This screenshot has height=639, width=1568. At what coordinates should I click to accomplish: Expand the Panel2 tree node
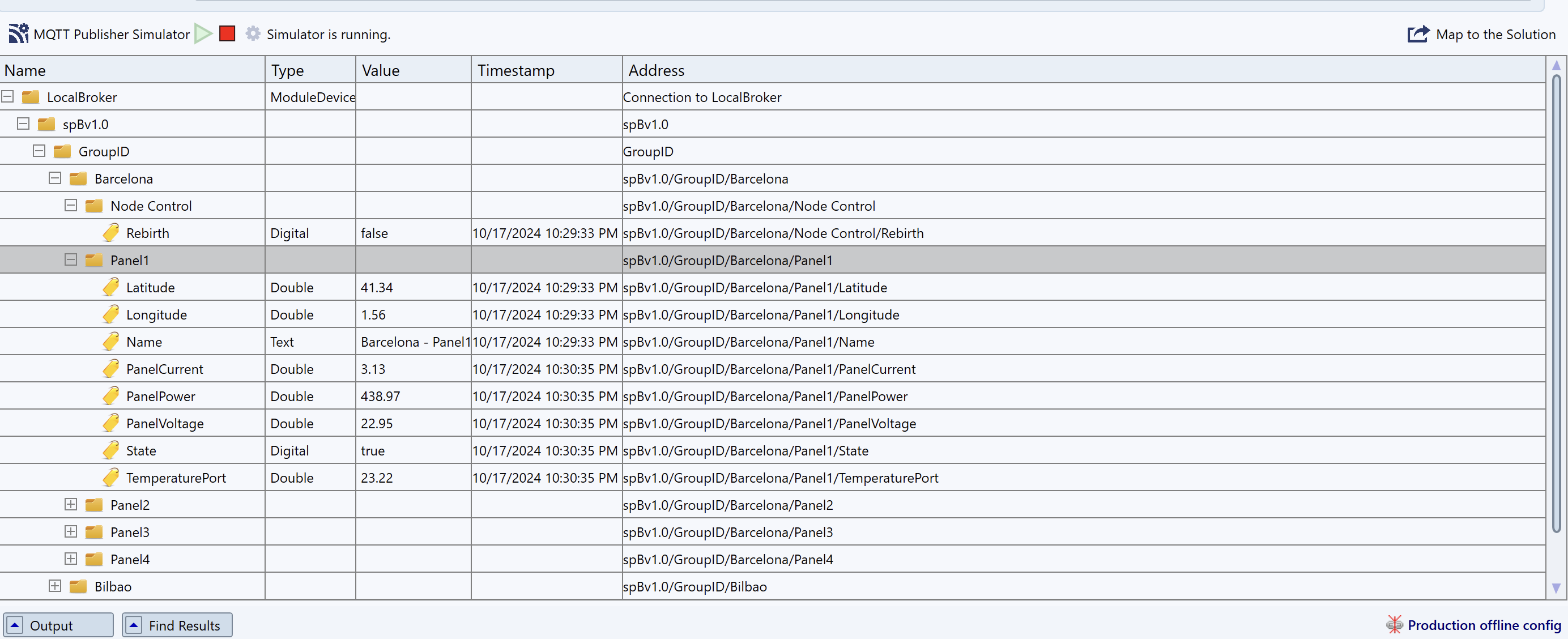71,505
